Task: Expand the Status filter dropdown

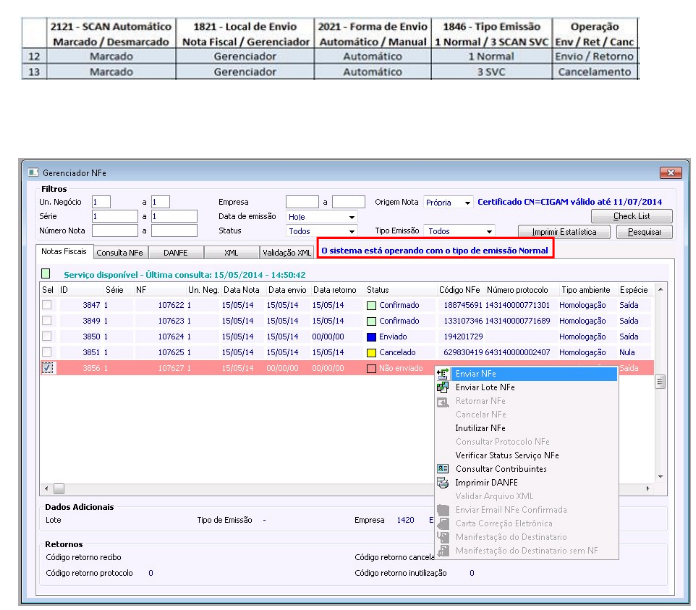Action: tap(351, 231)
